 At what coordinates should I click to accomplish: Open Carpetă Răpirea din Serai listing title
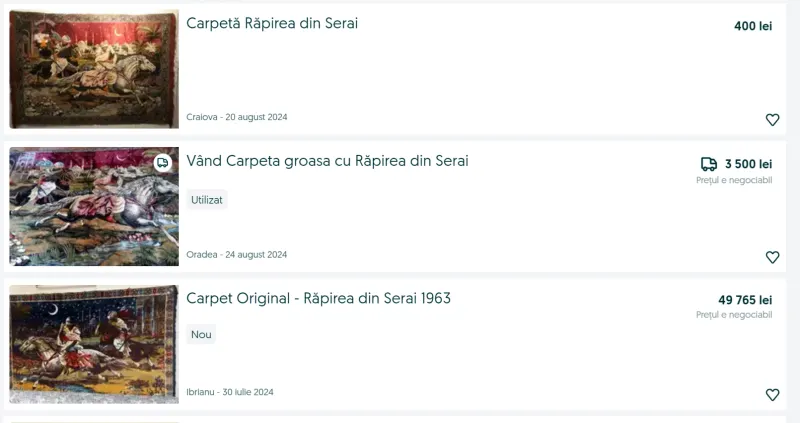point(272,23)
